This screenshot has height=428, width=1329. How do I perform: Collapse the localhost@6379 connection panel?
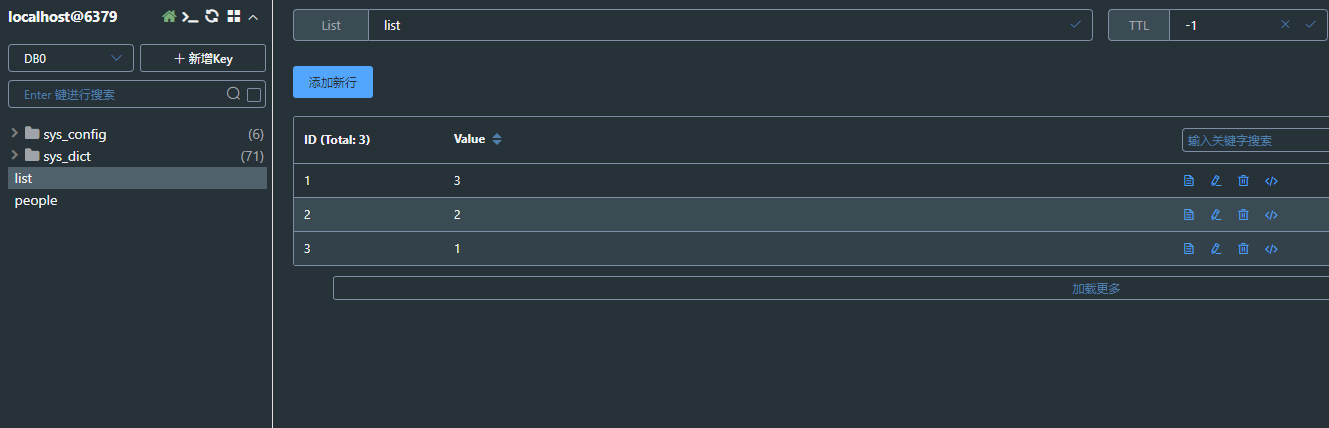pyautogui.click(x=253, y=17)
